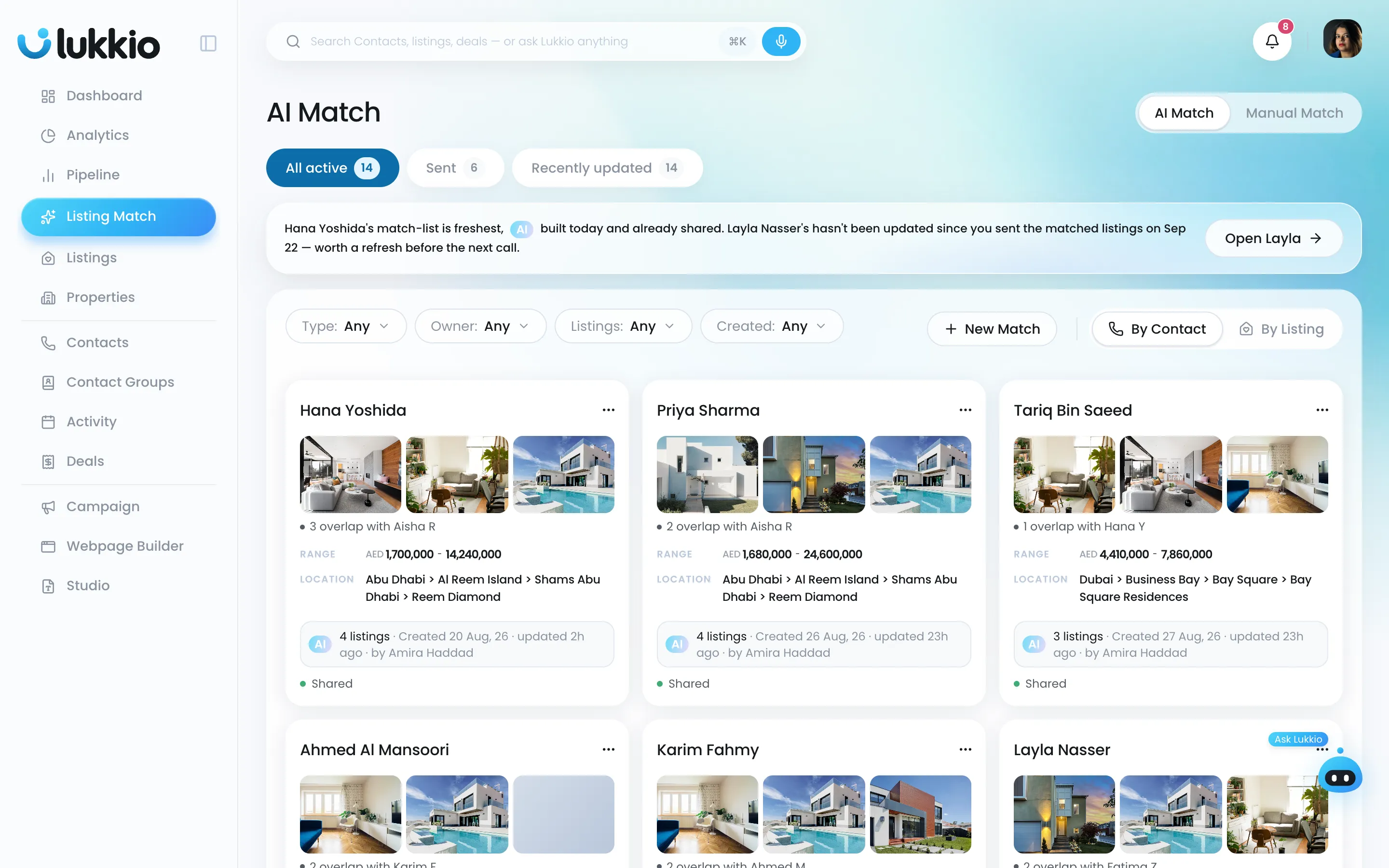
Task: Expand the Created filter dropdown
Action: point(772,326)
